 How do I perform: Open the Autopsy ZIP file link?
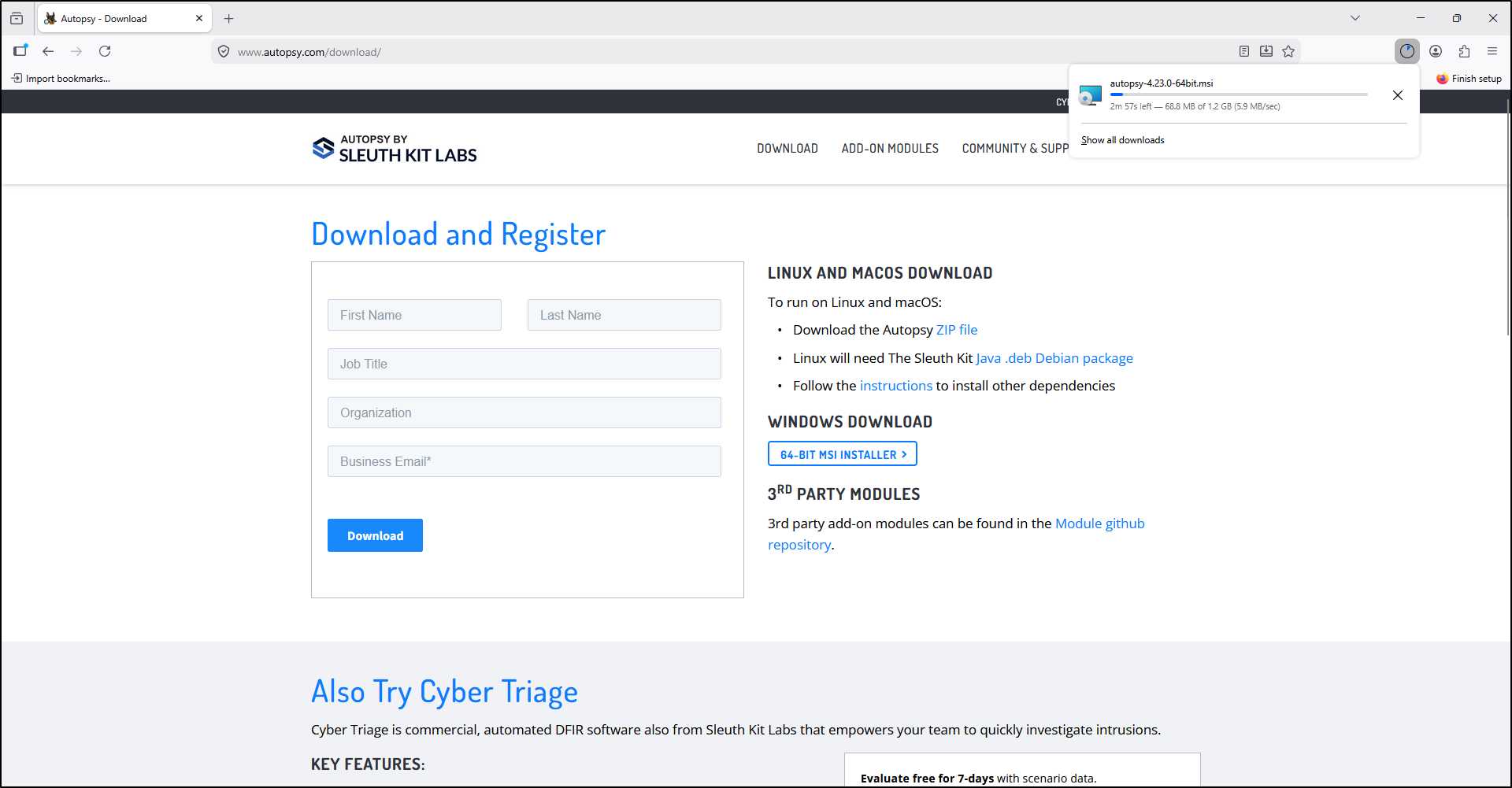pos(957,330)
